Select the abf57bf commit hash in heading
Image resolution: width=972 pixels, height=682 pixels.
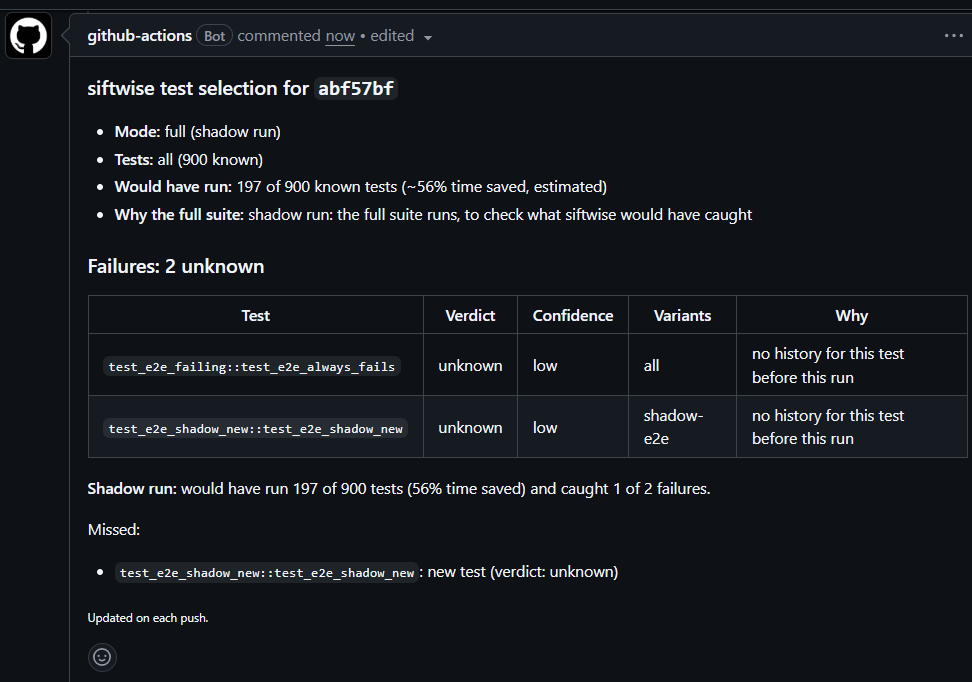coord(356,88)
